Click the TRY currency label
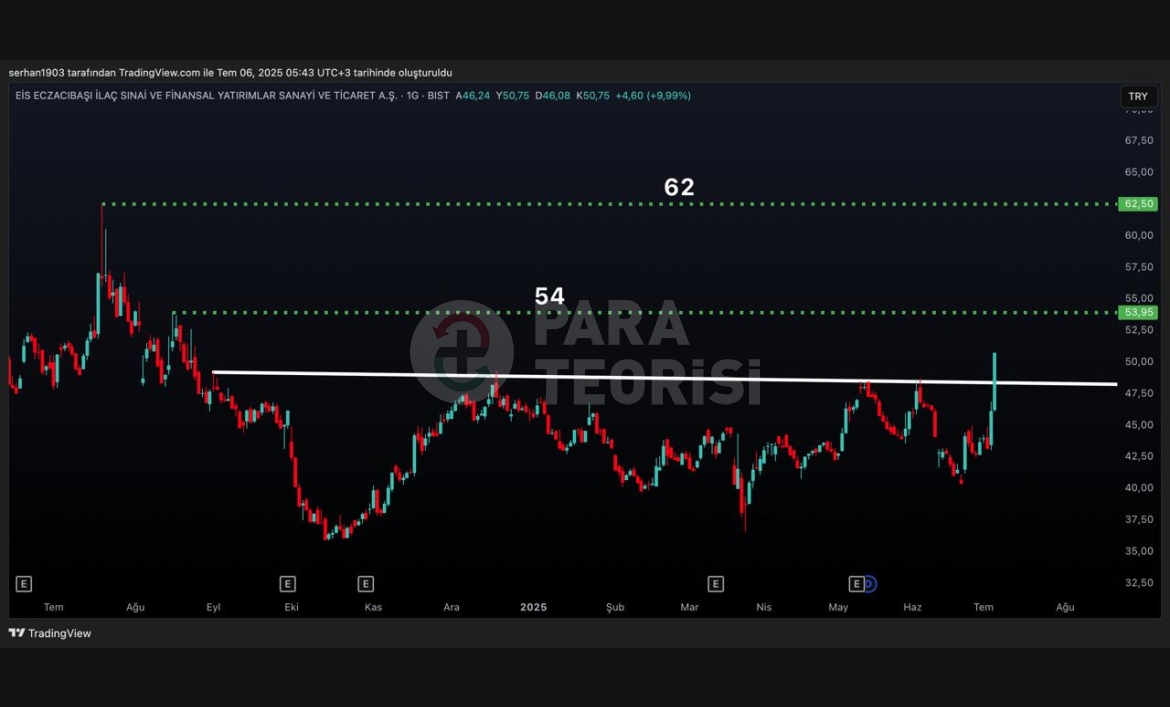 1138,96
